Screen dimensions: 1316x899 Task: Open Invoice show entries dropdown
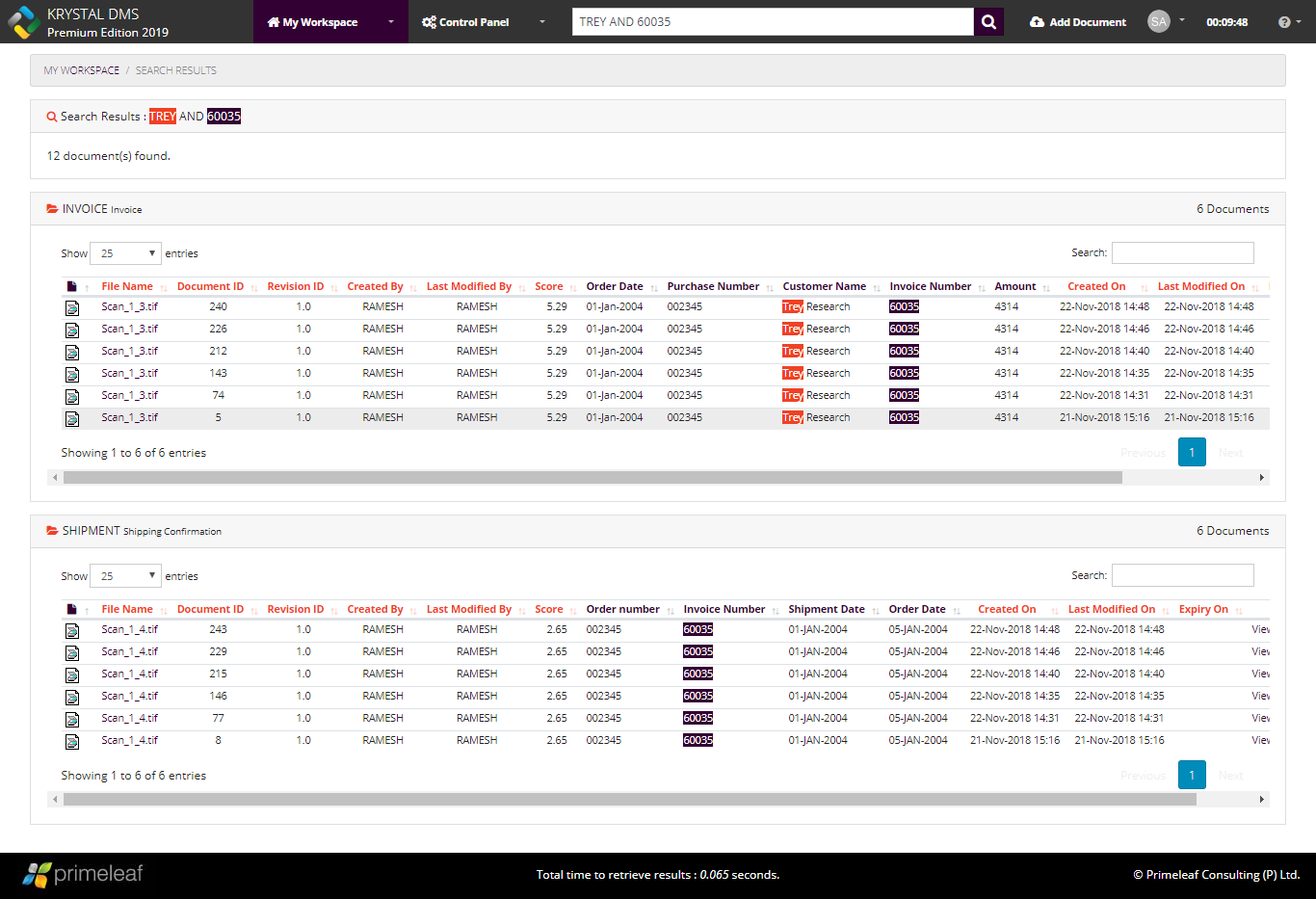tap(125, 253)
